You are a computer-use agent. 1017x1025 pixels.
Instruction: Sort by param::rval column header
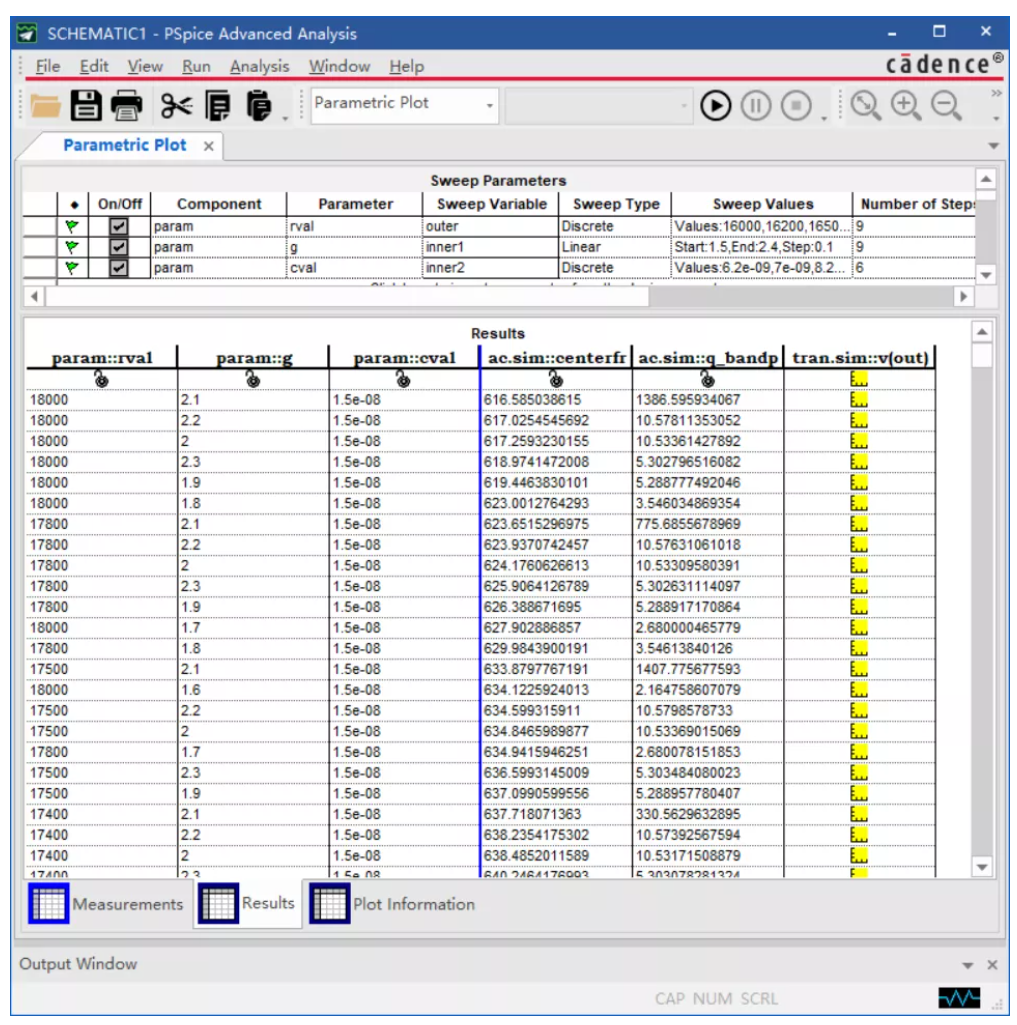(101, 358)
